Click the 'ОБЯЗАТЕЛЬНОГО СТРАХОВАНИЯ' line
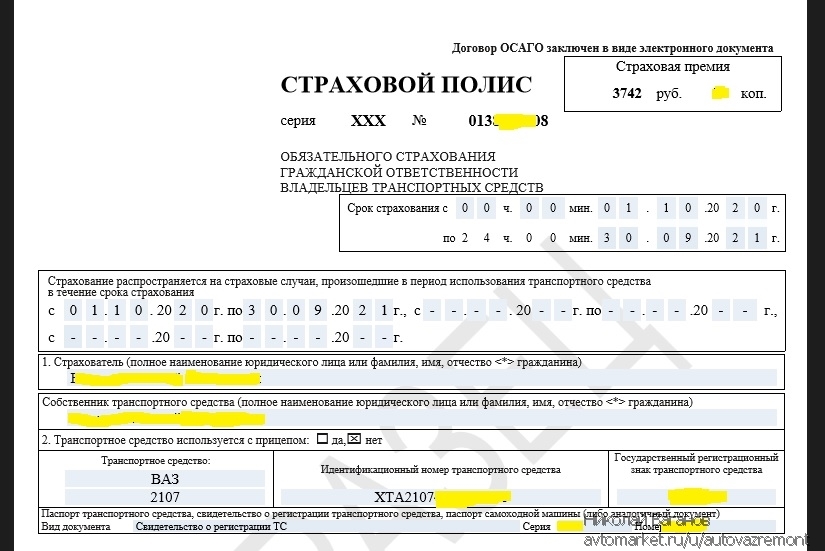 (388, 157)
